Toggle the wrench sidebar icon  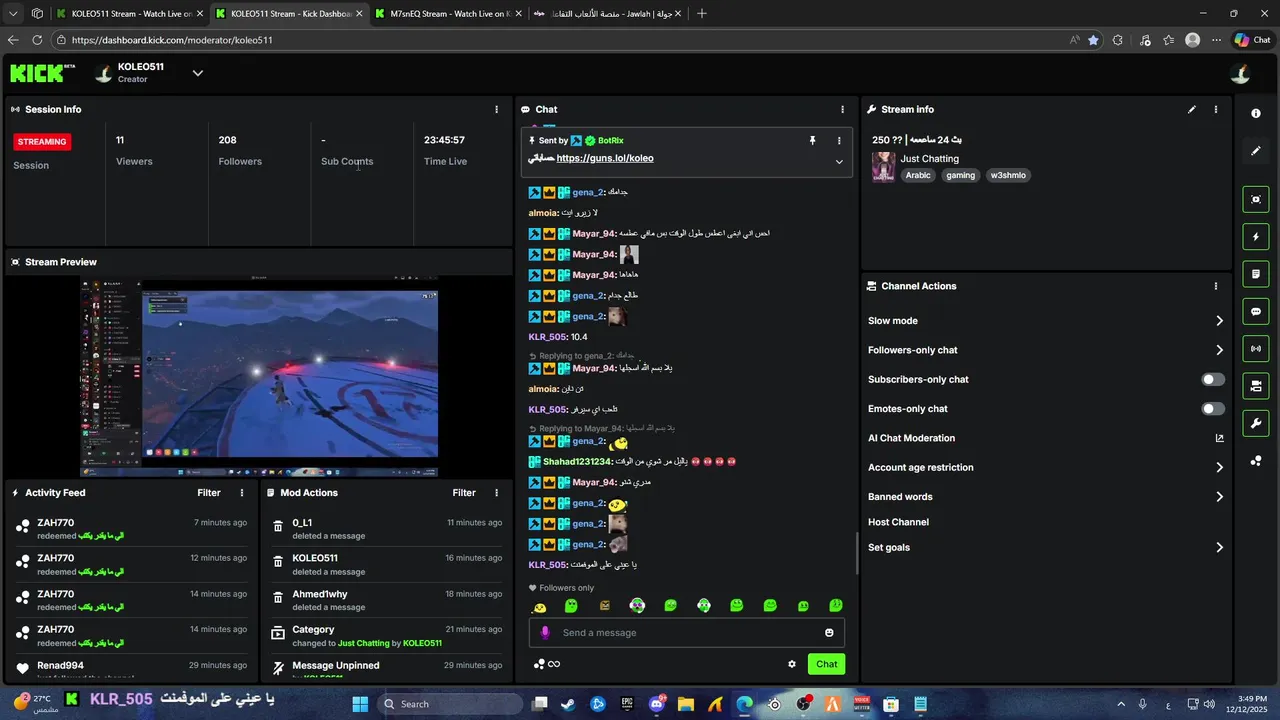click(1256, 423)
